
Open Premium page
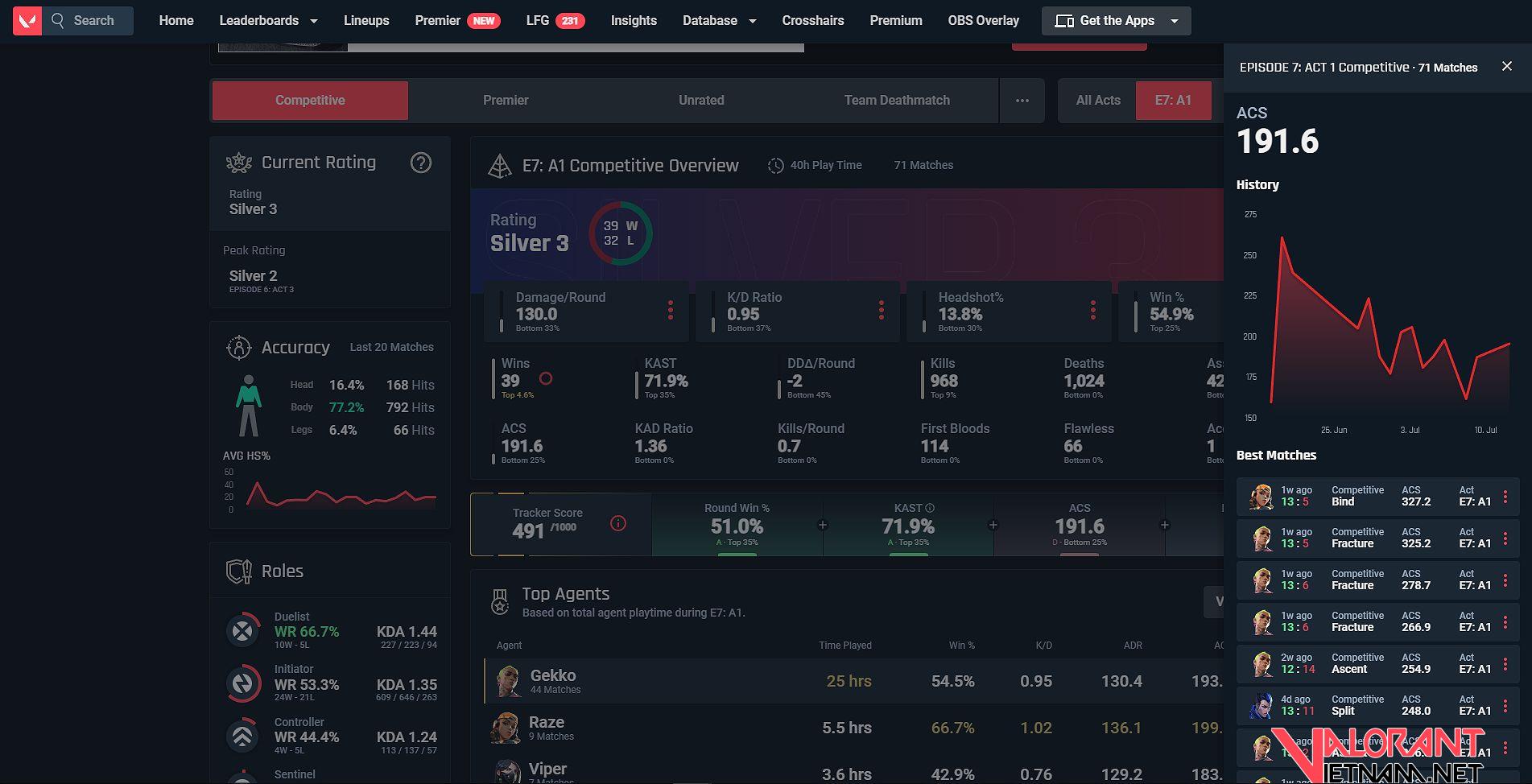[896, 20]
